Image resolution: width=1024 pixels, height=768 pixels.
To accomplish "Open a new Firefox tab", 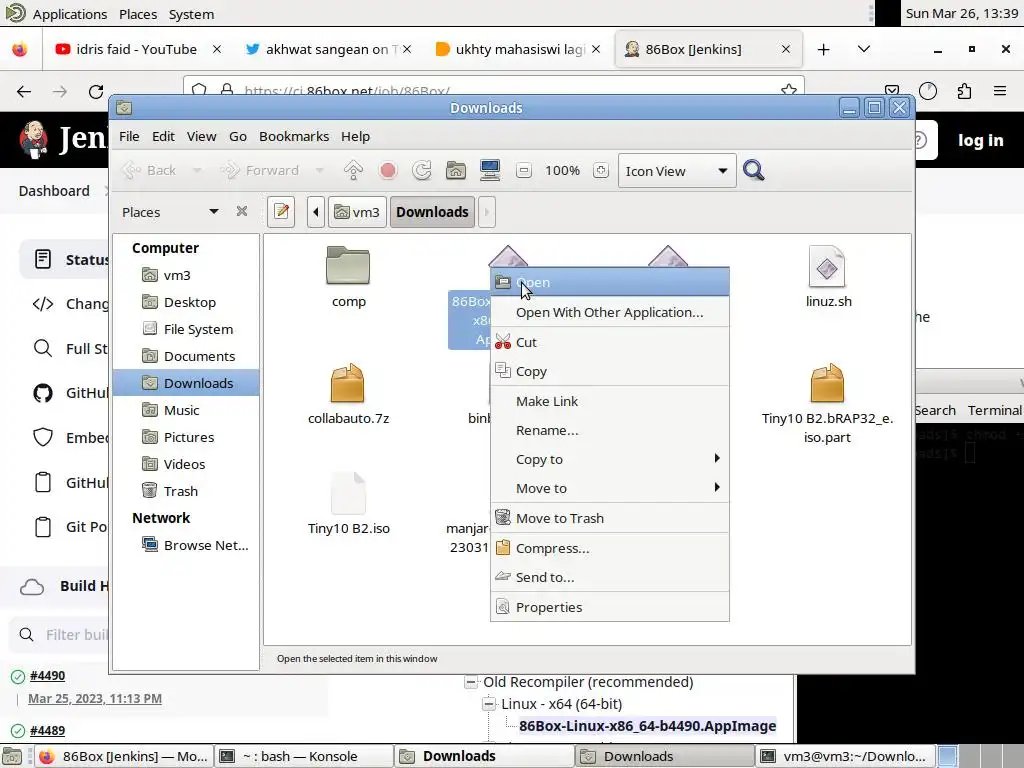I will pyautogui.click(x=824, y=49).
